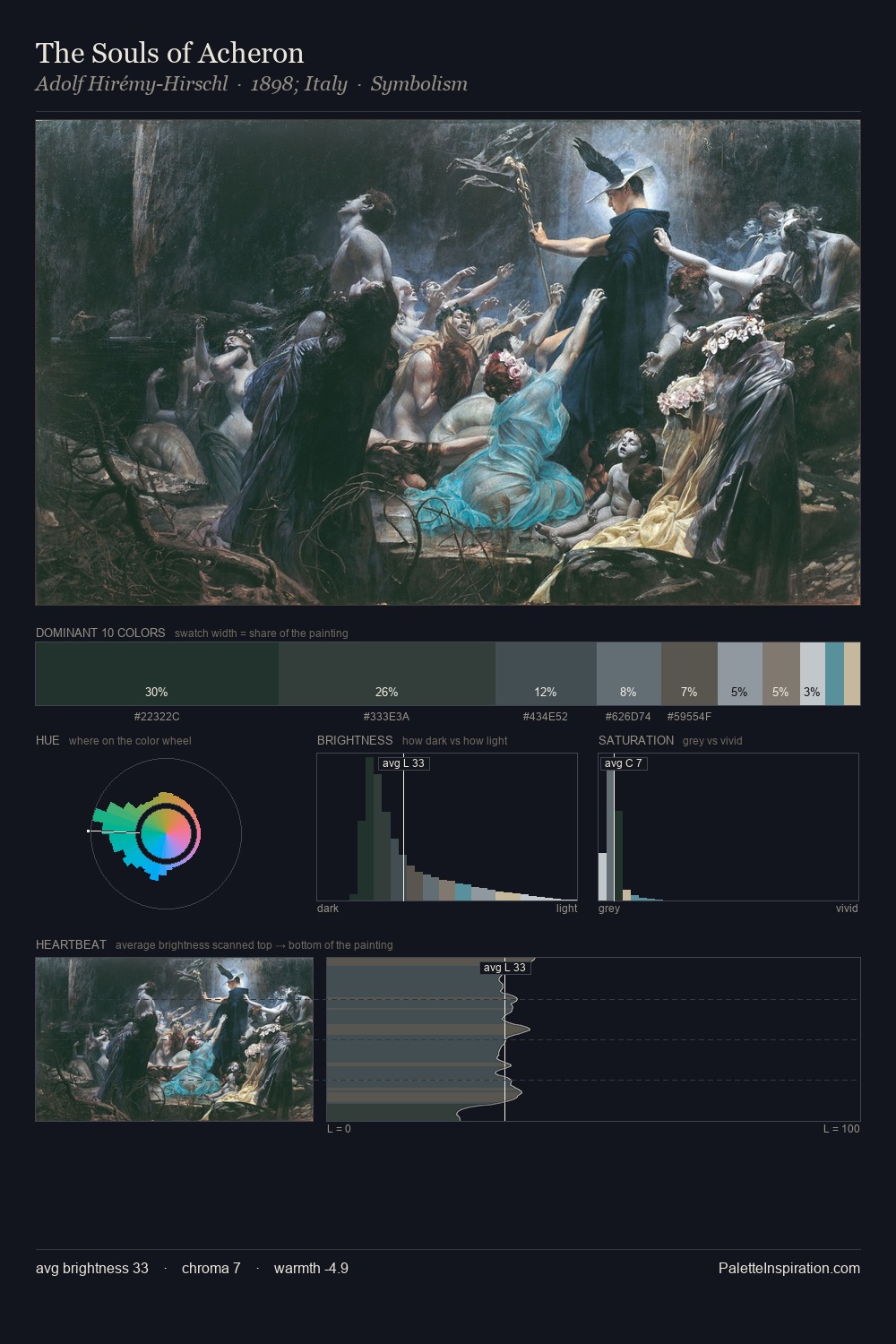The width and height of the screenshot is (896, 1344).
Task: Click the vivid axis label
Action: 847,909
